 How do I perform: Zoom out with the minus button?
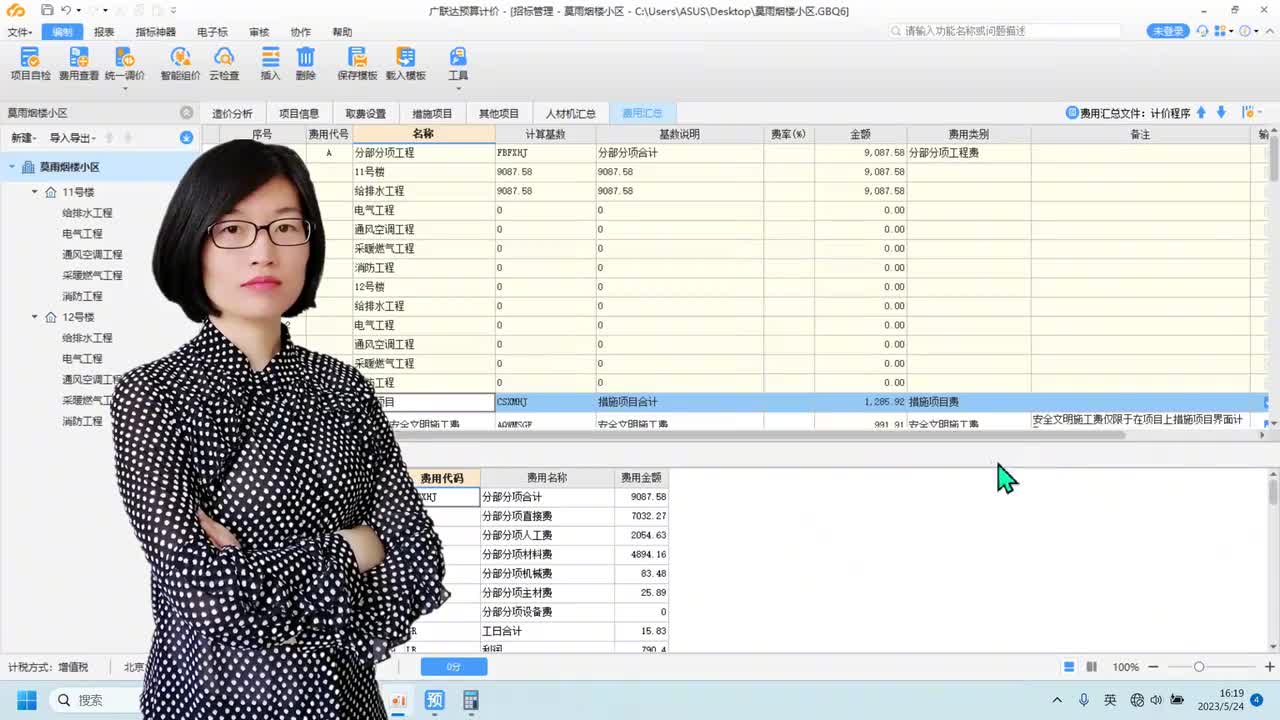(1153, 667)
